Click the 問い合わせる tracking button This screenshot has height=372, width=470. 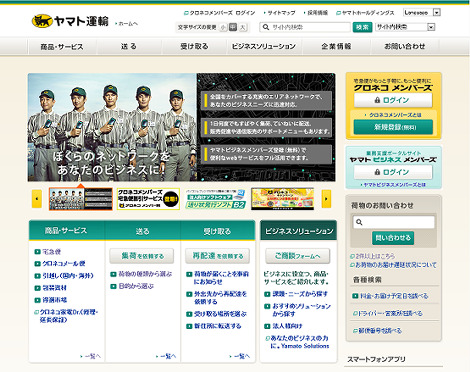[x=393, y=238]
